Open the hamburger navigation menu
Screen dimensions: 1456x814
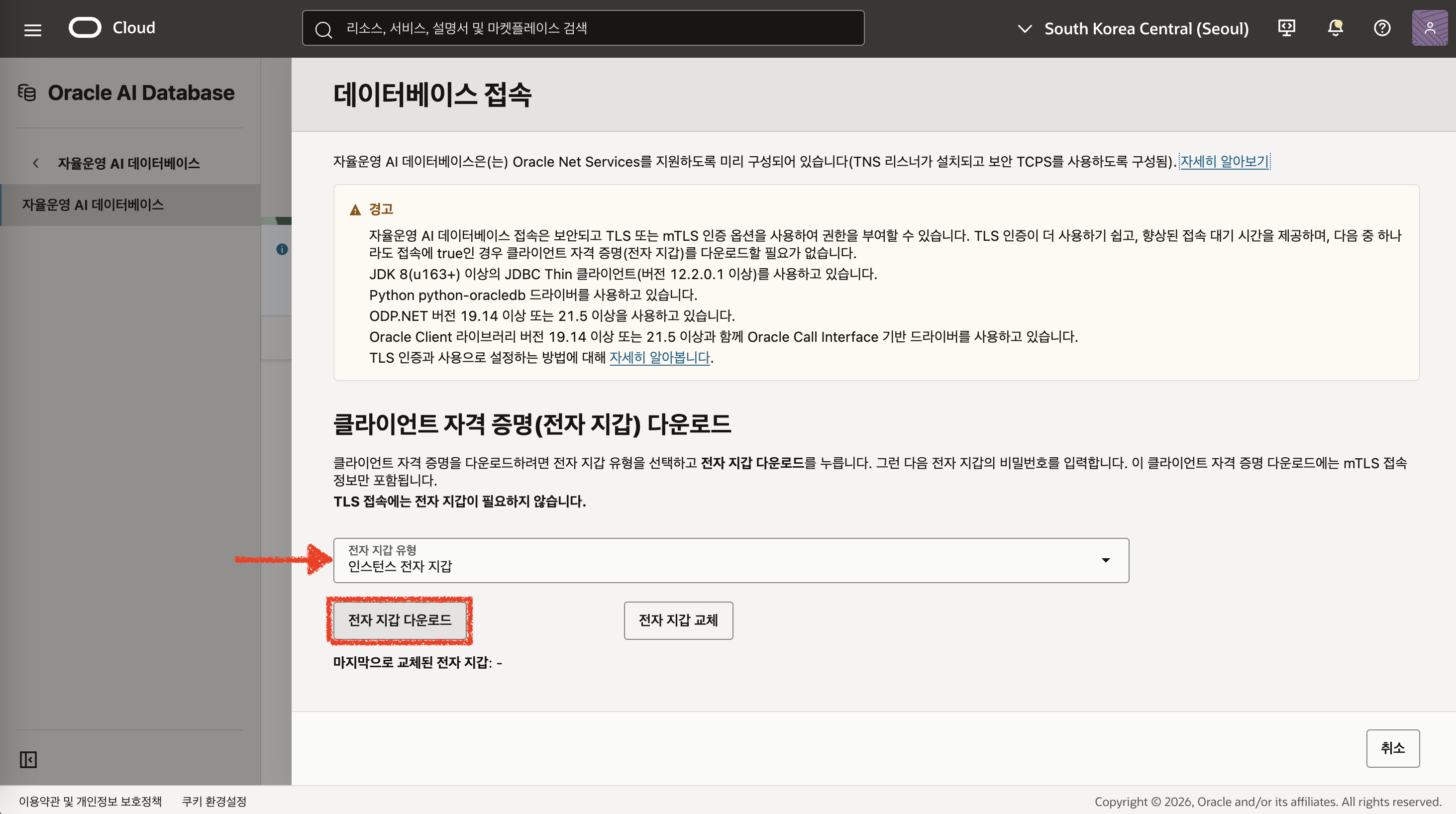pyautogui.click(x=33, y=29)
